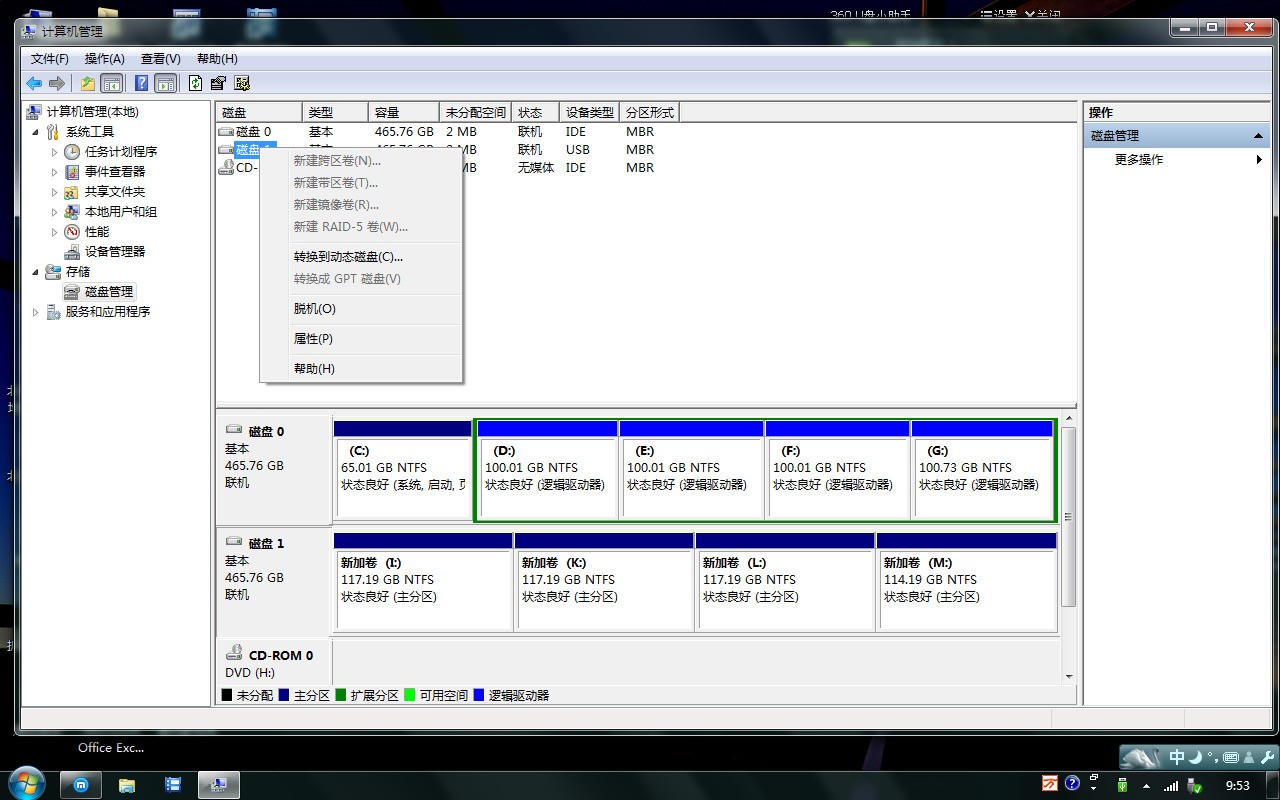This screenshot has height=800, width=1280.
Task: Sort by the 磁盘 column header
Action: click(x=259, y=113)
